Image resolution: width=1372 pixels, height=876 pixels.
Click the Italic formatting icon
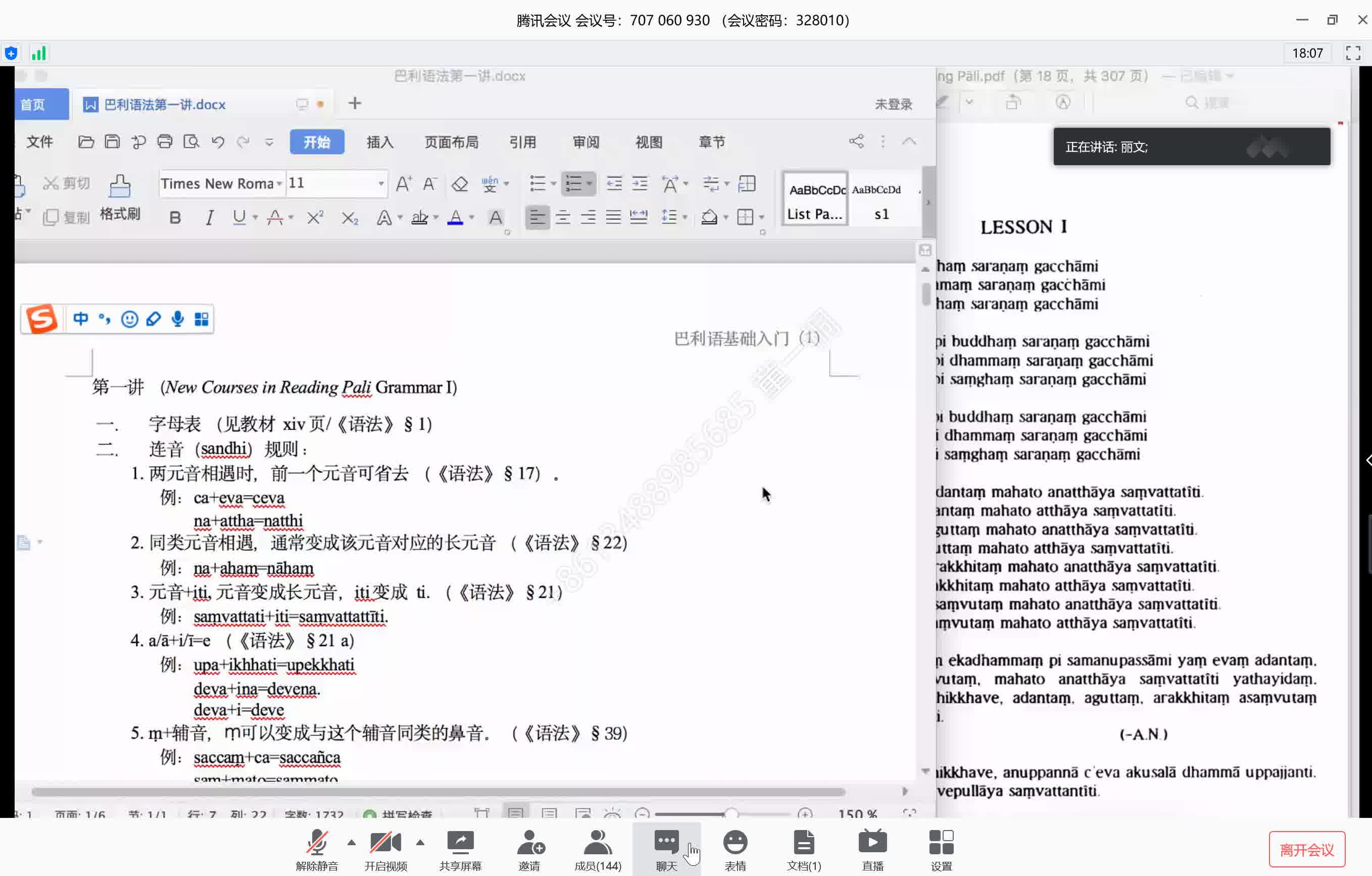209,218
